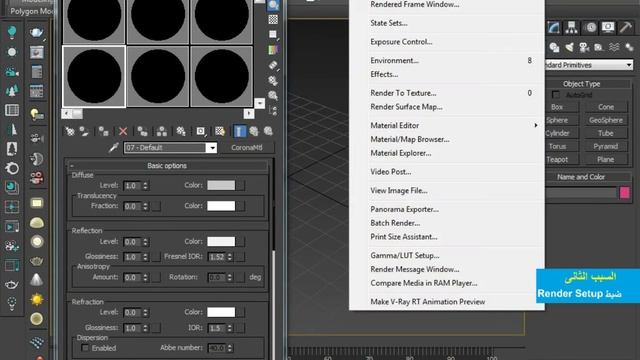
Task: Click the Material Editor Options icon
Action: coord(273,80)
